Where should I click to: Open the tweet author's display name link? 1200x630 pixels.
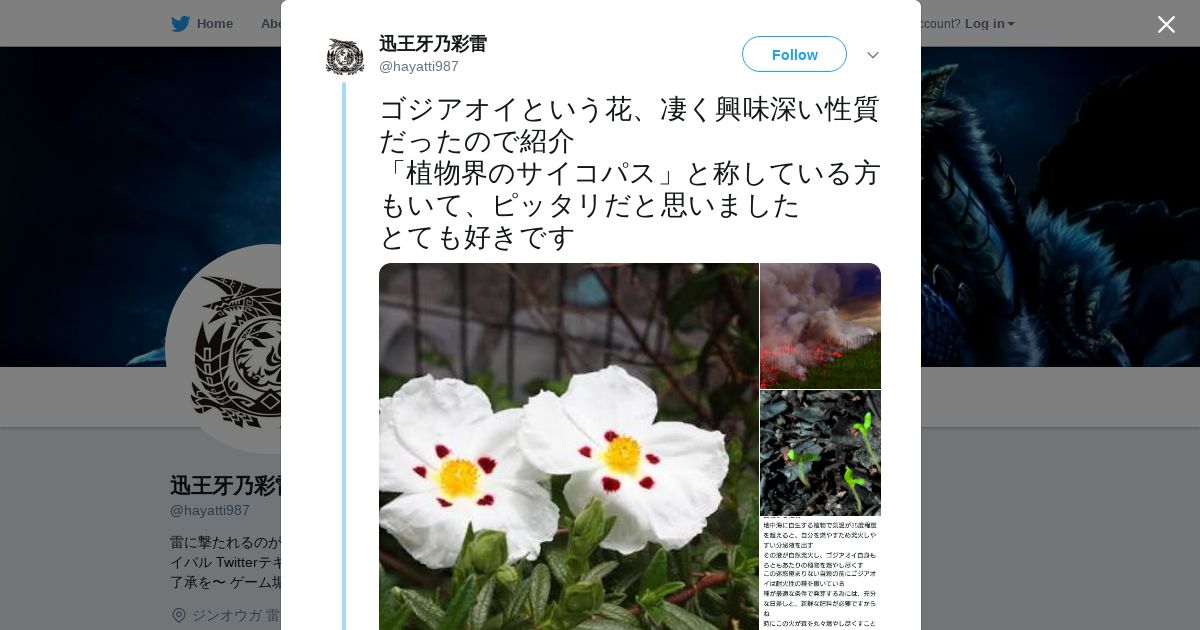(x=433, y=44)
